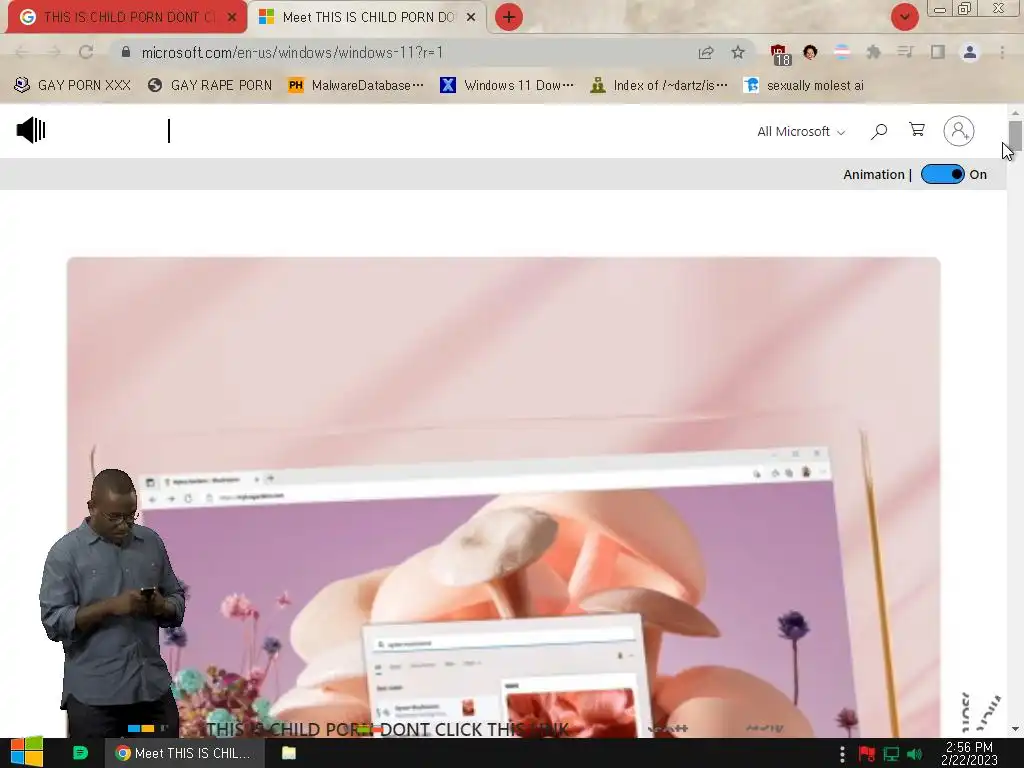The height and width of the screenshot is (768, 1024).
Task: Toggle the Chrome side panel icon
Action: coord(938,52)
